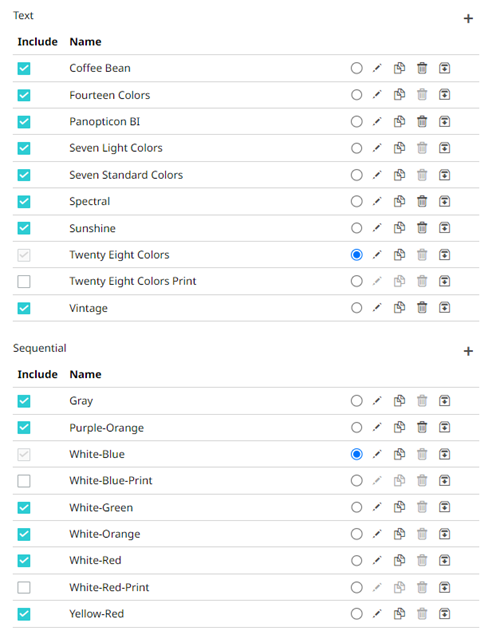Check Include for Twenty Eight Colors Print
Image resolution: width=504 pixels, height=635 pixels.
pyautogui.click(x=24, y=281)
